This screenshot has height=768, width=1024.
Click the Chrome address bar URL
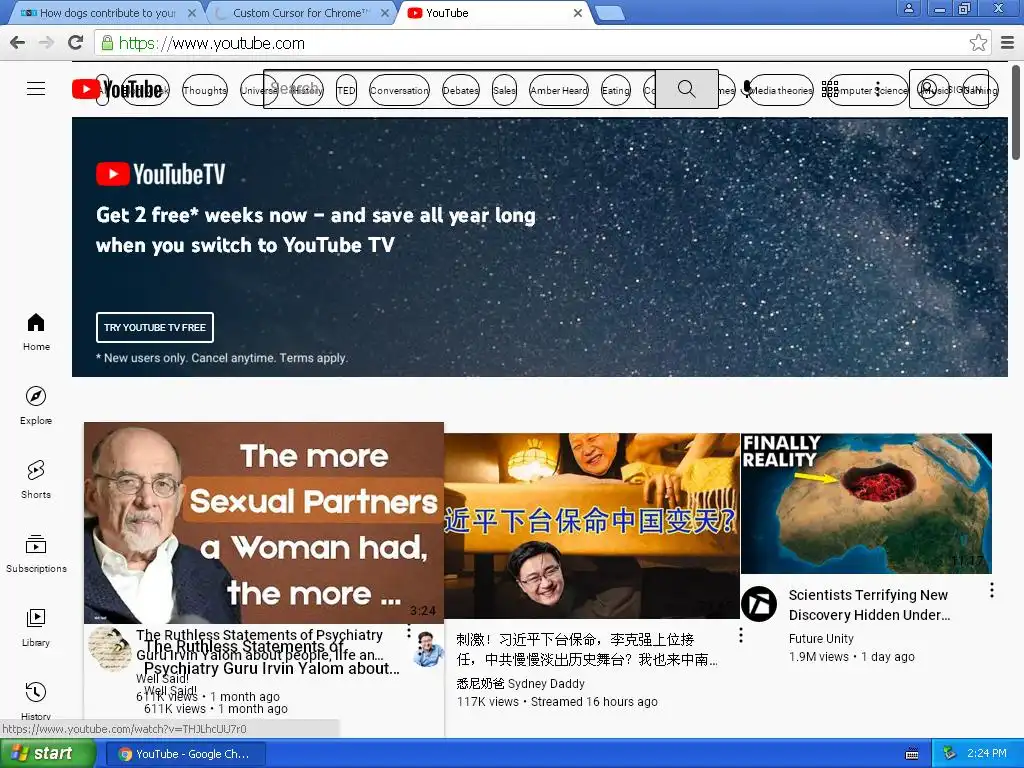(212, 43)
